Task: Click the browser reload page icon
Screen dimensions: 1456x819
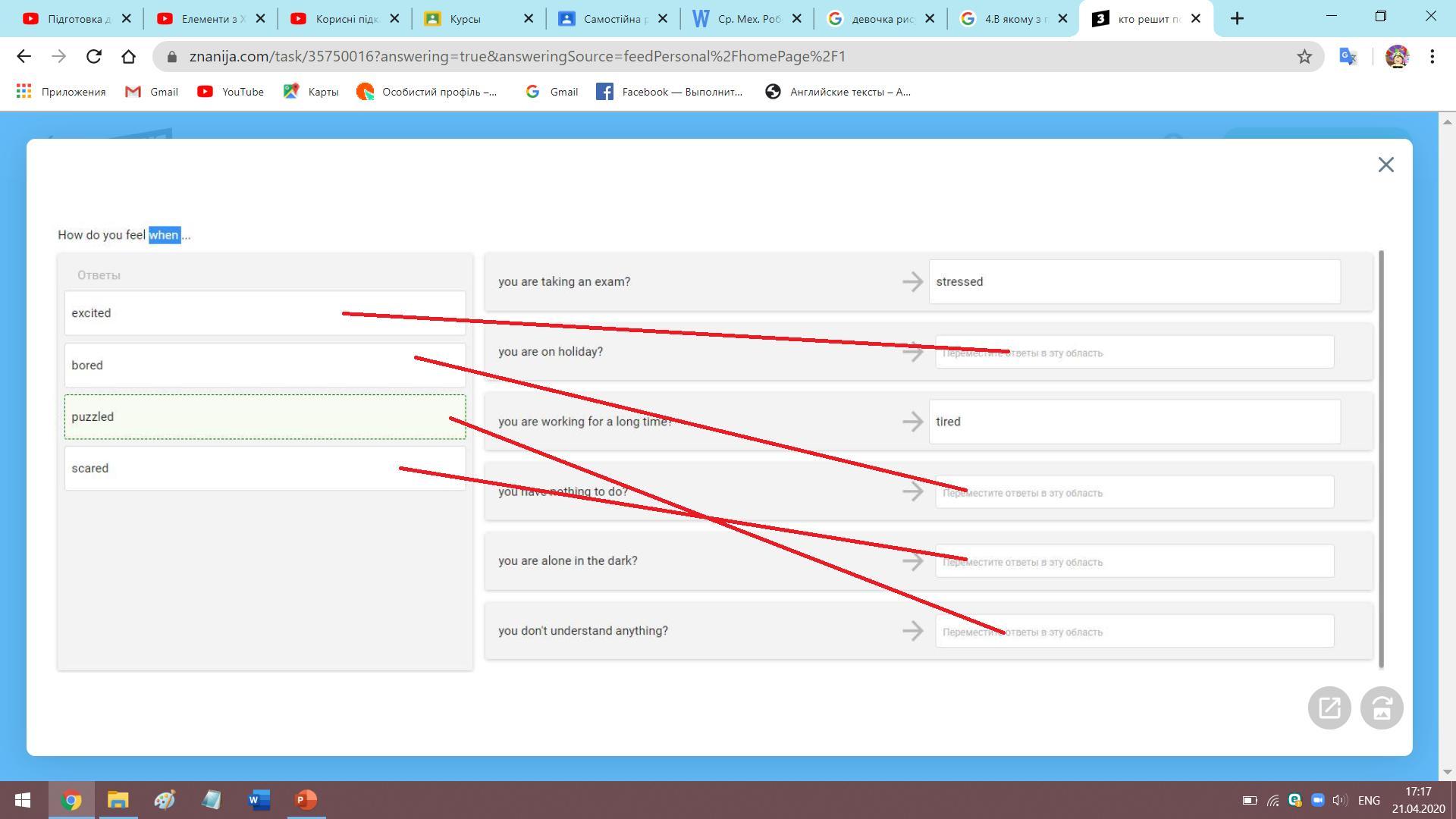Action: (93, 57)
